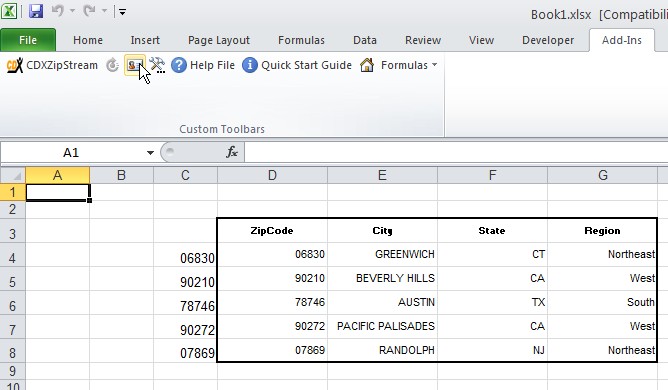This screenshot has width=668, height=390.
Task: Redo the last action
Action: 89,11
